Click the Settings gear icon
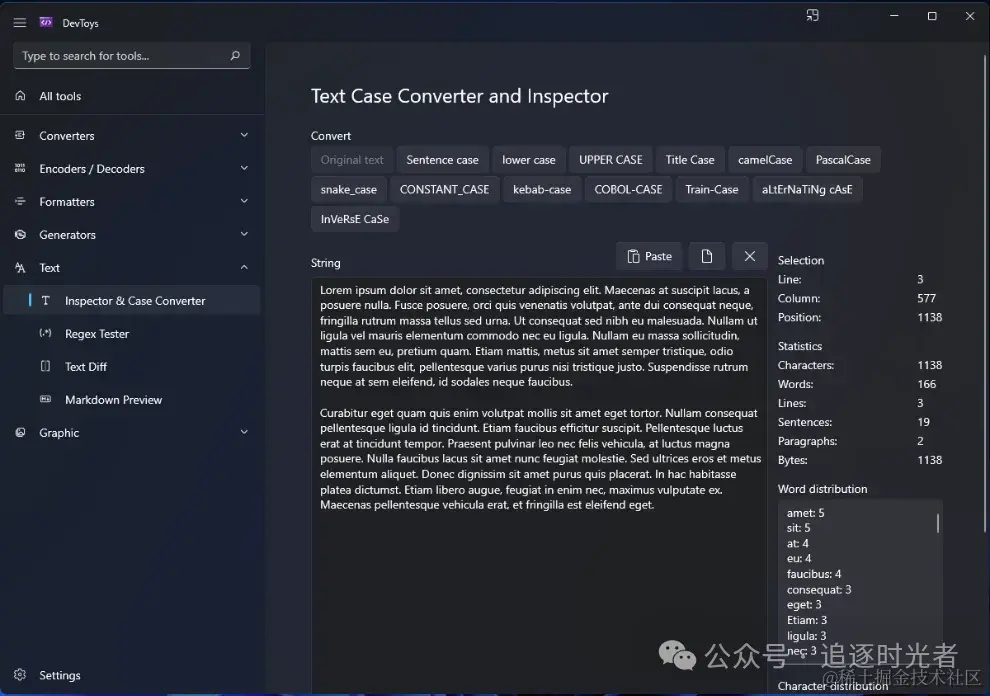990x696 pixels. tap(20, 675)
